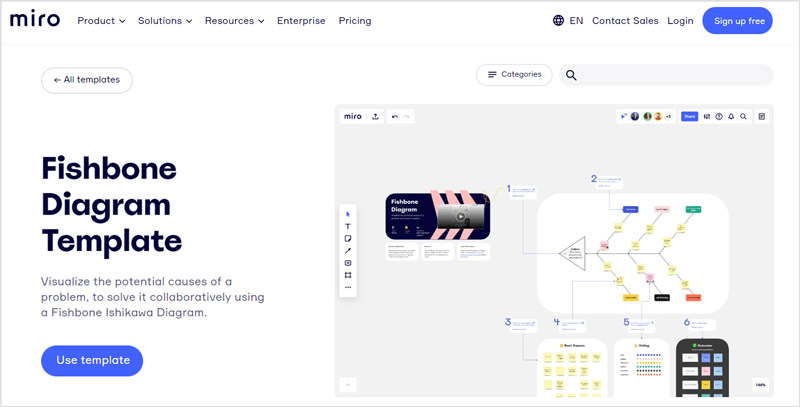Click step number 5 label on board

pos(627,322)
